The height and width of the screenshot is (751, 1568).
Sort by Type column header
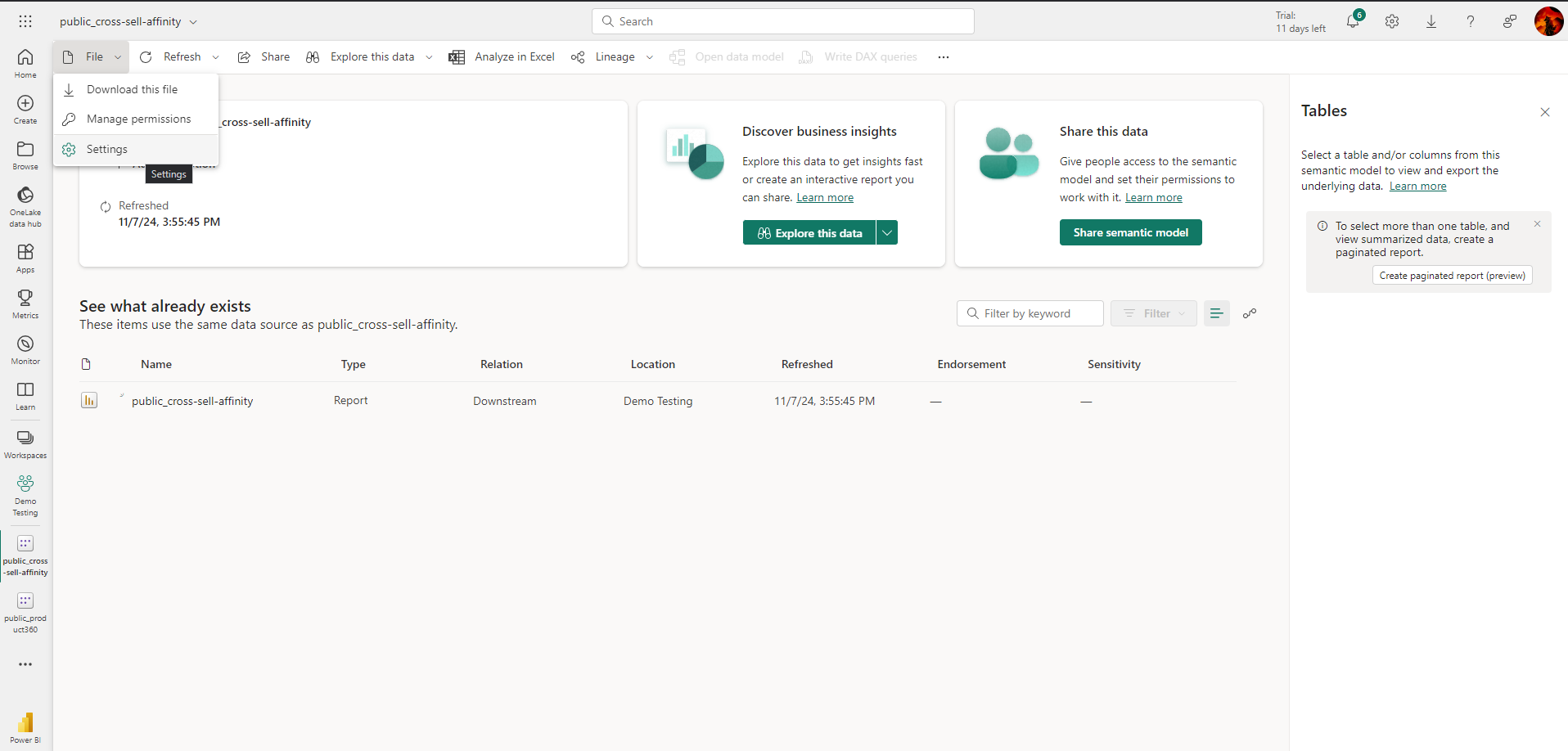coord(354,364)
